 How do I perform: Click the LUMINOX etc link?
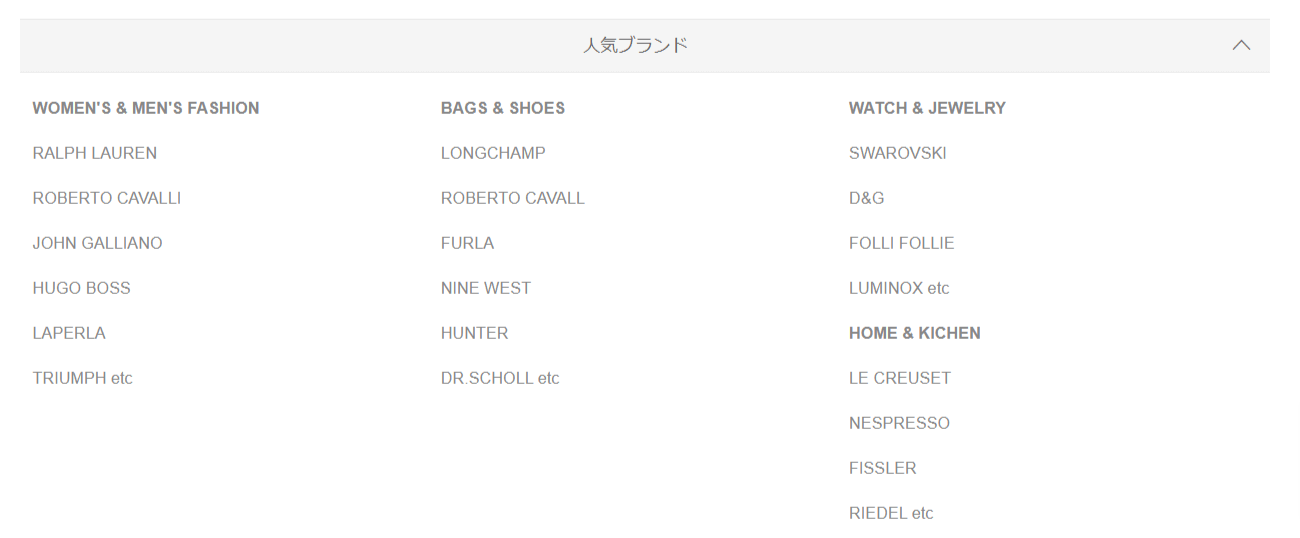899,288
